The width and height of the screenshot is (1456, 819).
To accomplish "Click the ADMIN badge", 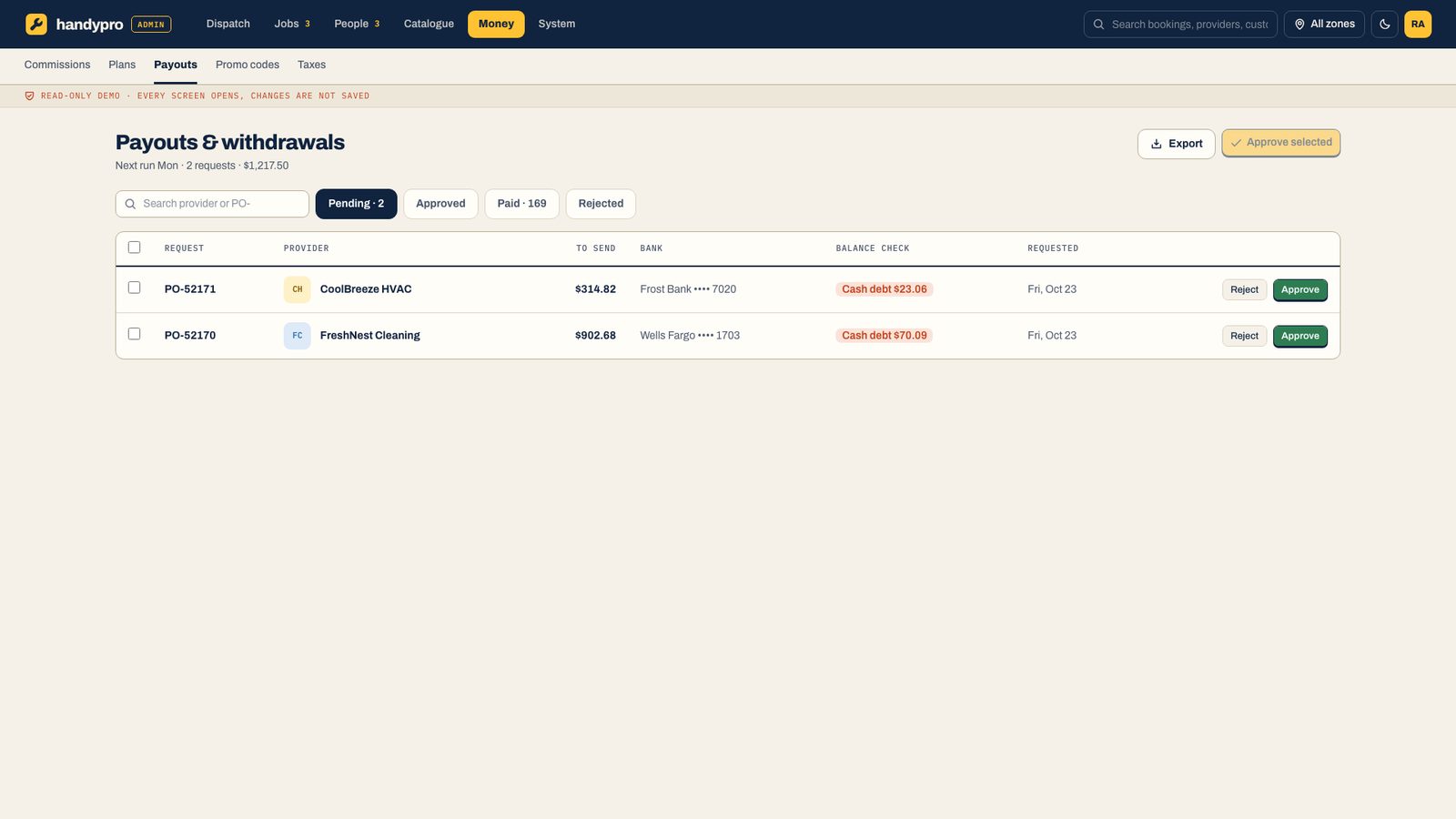I will click(151, 25).
